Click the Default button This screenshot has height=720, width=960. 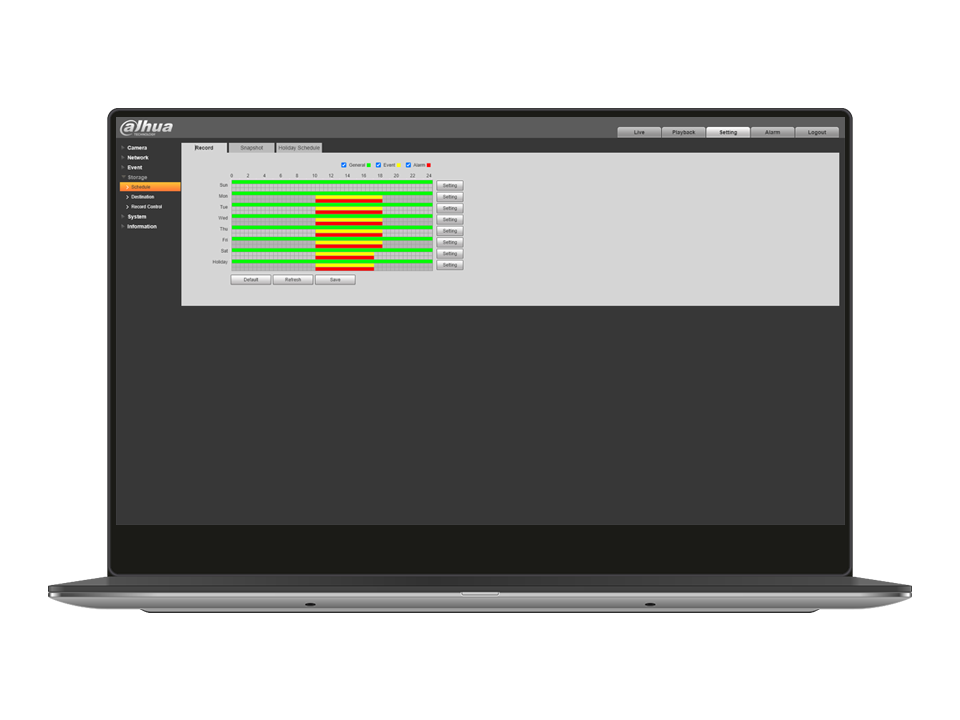(251, 280)
